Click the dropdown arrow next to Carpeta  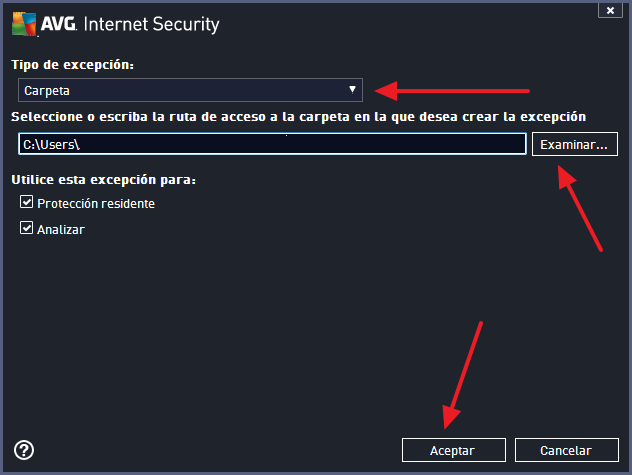(x=352, y=90)
